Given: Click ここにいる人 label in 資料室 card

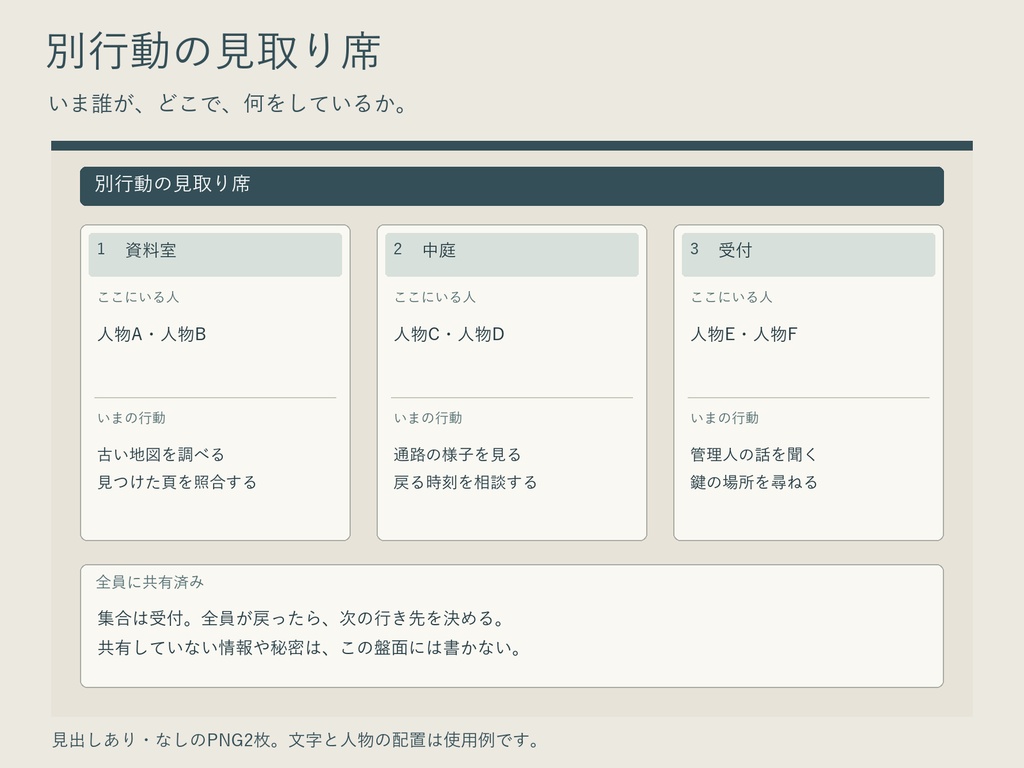Looking at the screenshot, I should [138, 297].
